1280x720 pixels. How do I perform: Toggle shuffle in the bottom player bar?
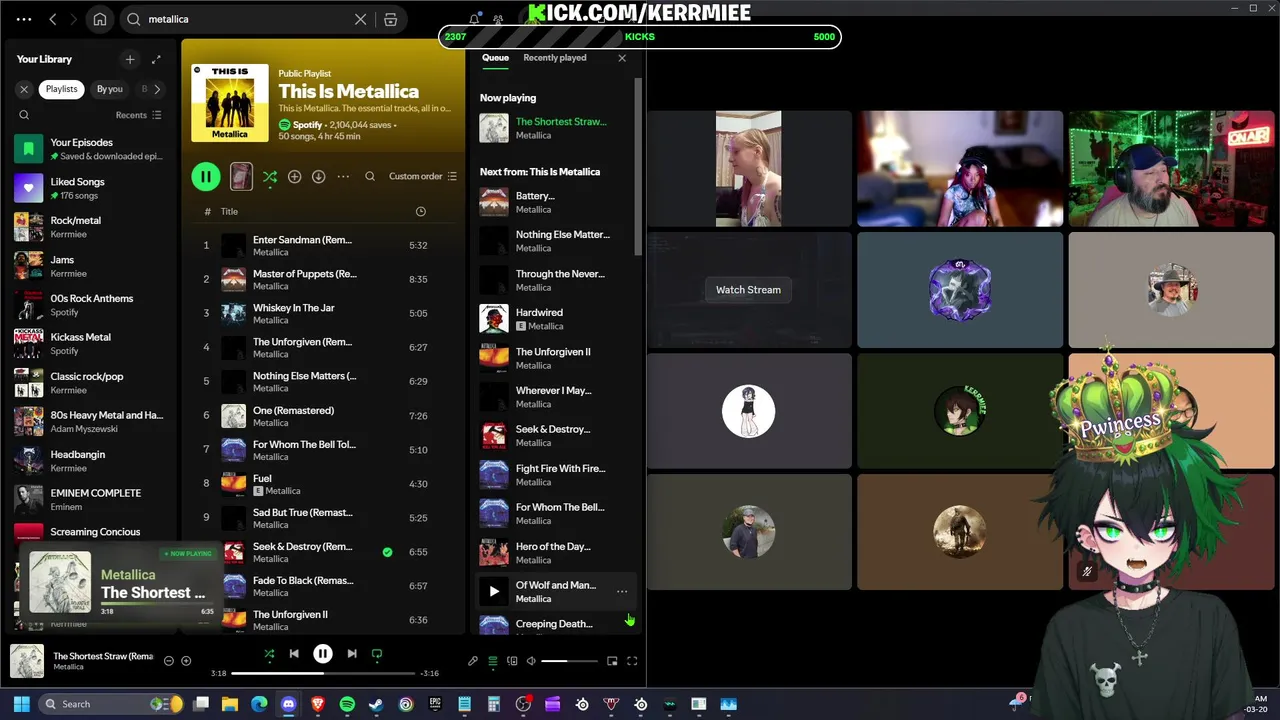coord(269,654)
